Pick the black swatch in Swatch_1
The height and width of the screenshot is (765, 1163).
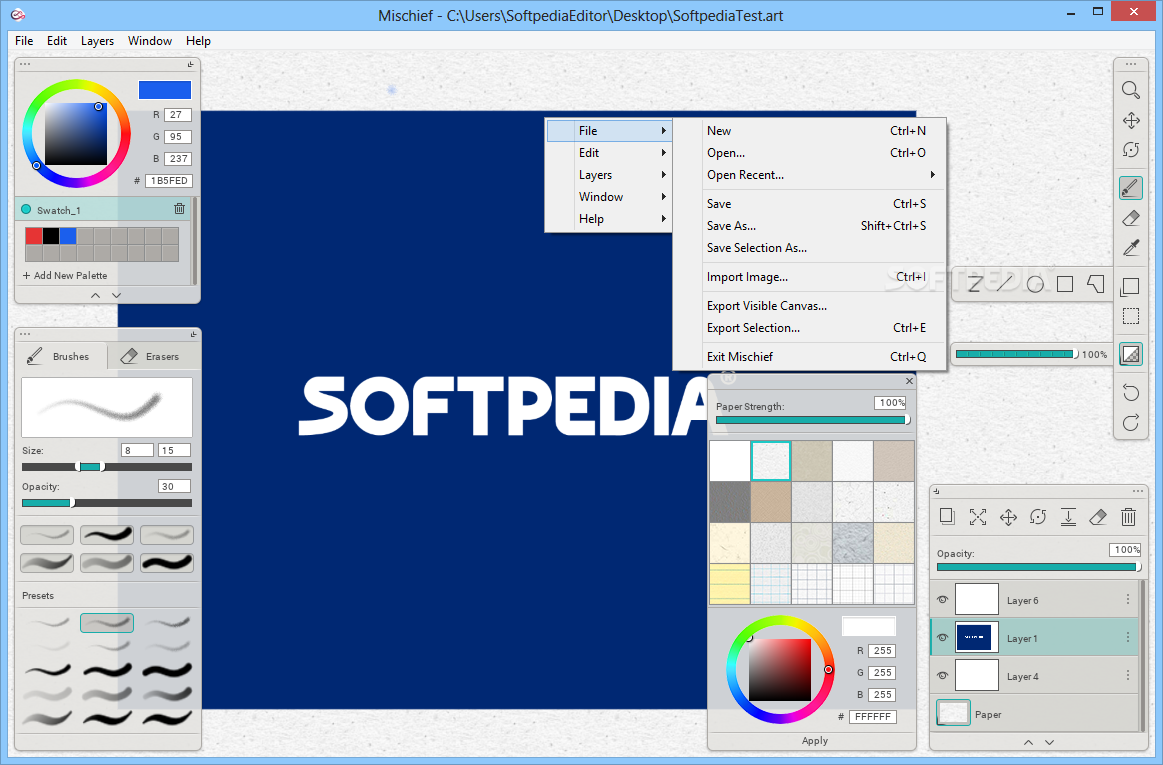tap(50, 236)
